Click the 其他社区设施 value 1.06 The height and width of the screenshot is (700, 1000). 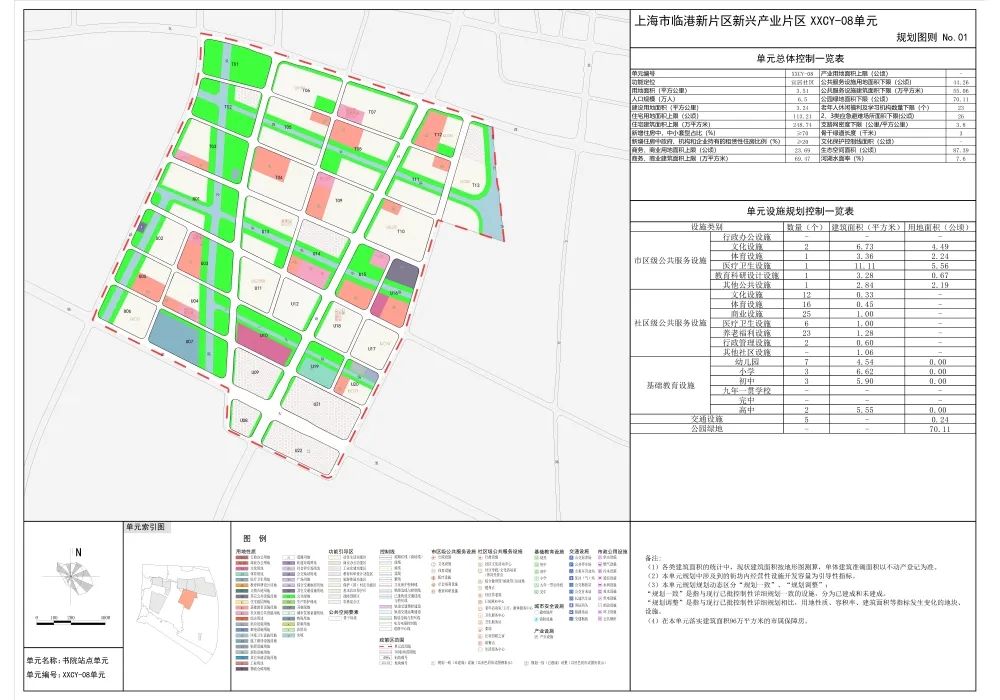[865, 353]
